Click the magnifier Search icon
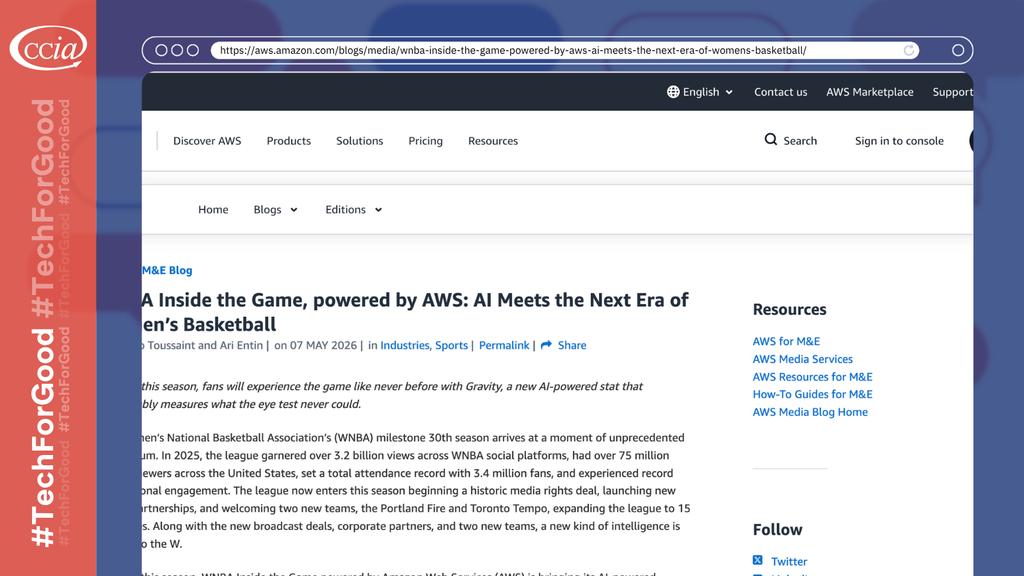1024x576 pixels. (771, 140)
